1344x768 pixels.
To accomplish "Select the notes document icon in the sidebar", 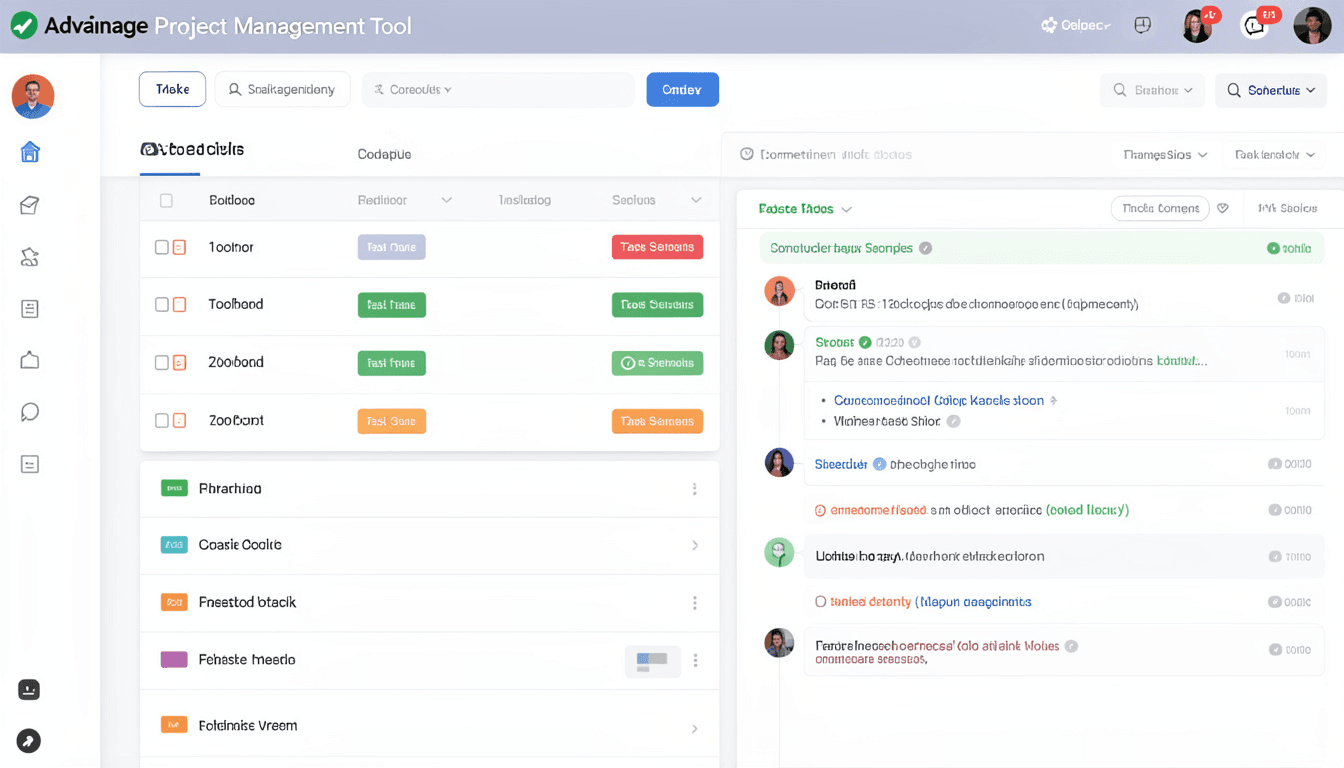I will pos(29,308).
